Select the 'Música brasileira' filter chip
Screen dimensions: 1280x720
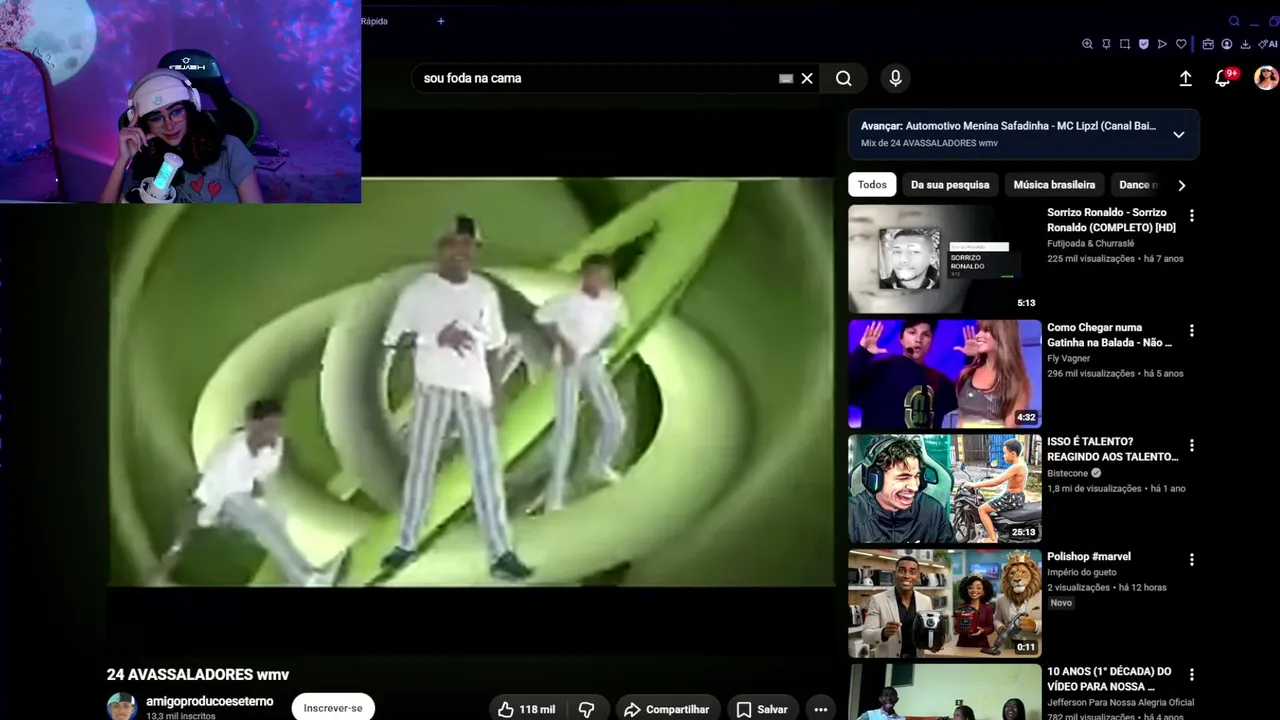point(1054,185)
